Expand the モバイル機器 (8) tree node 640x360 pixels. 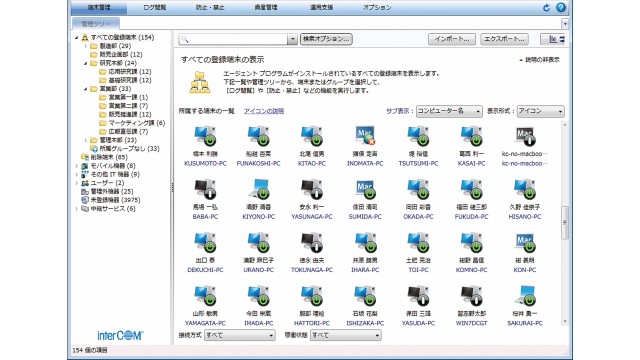76,166
